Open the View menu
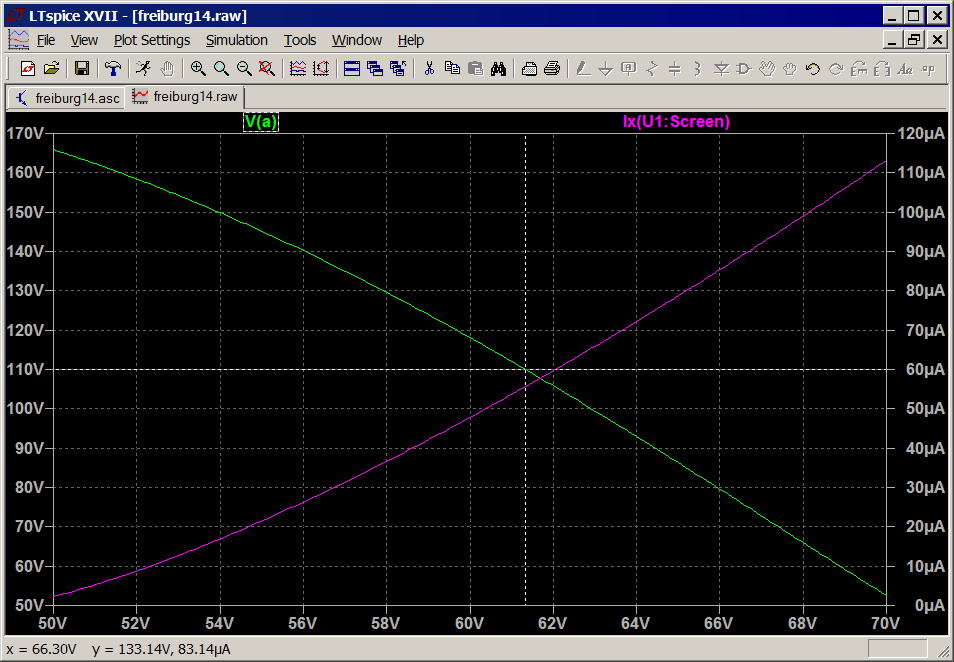Screen dimensions: 954x662 (84, 40)
